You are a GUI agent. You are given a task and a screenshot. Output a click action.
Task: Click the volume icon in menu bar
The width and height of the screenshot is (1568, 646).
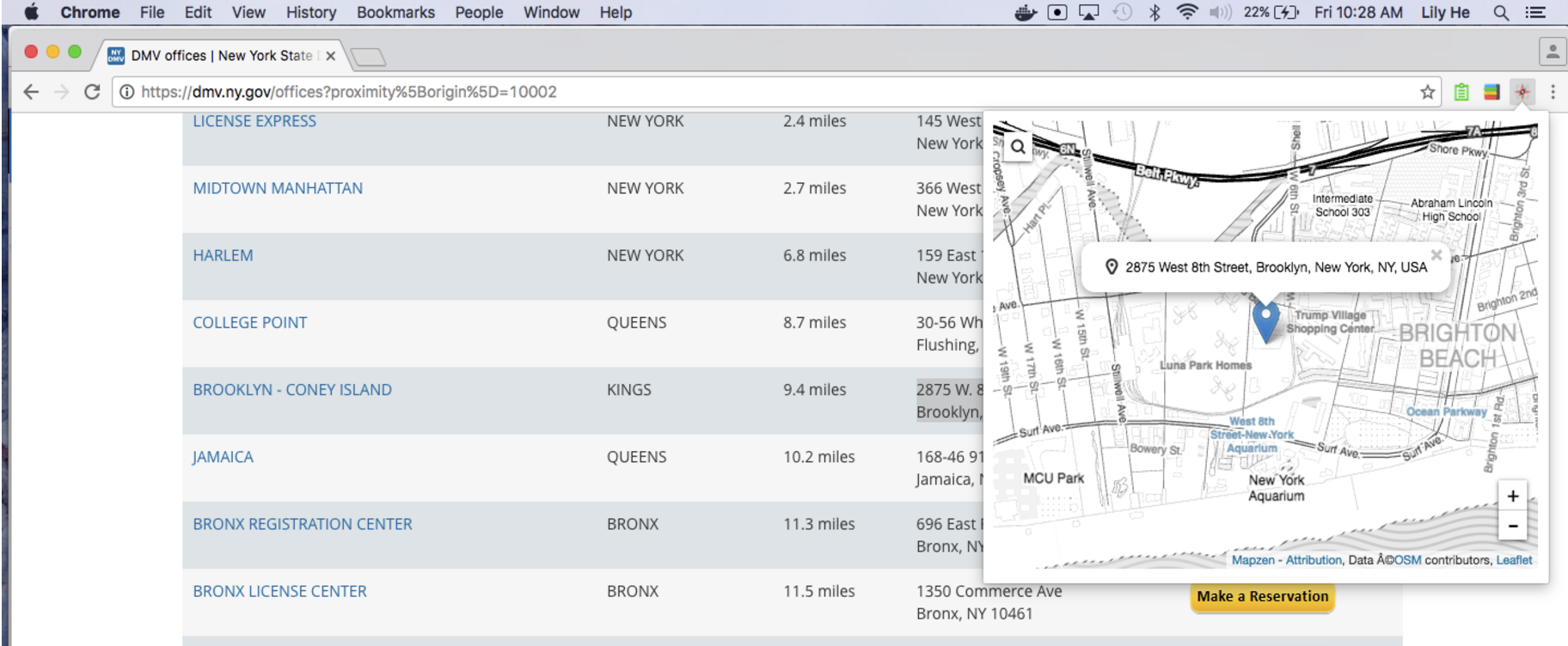1221,12
